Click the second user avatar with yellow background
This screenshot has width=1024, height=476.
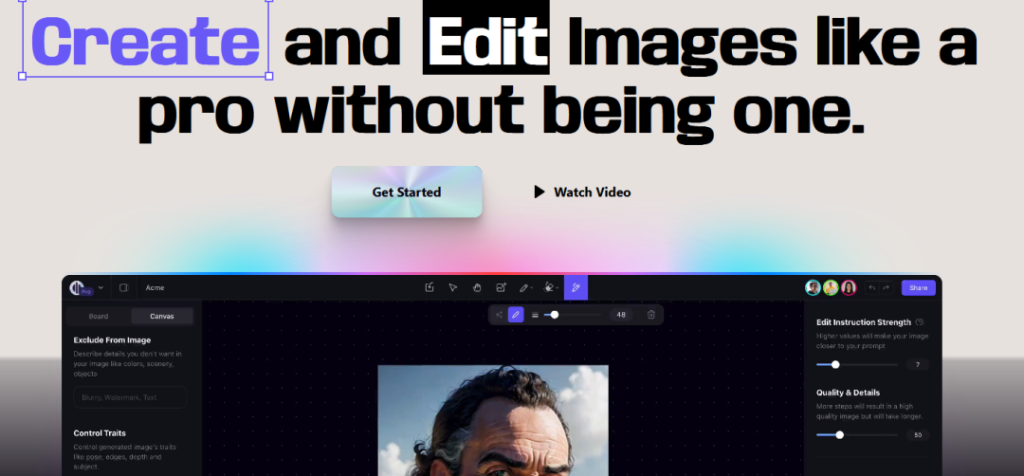point(831,288)
